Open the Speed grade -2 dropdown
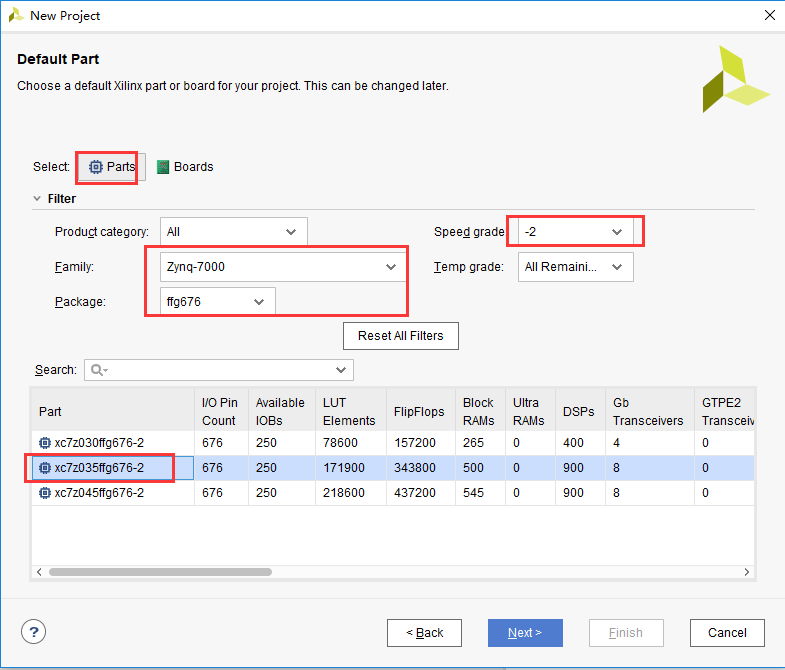This screenshot has height=670, width=785. 575,232
